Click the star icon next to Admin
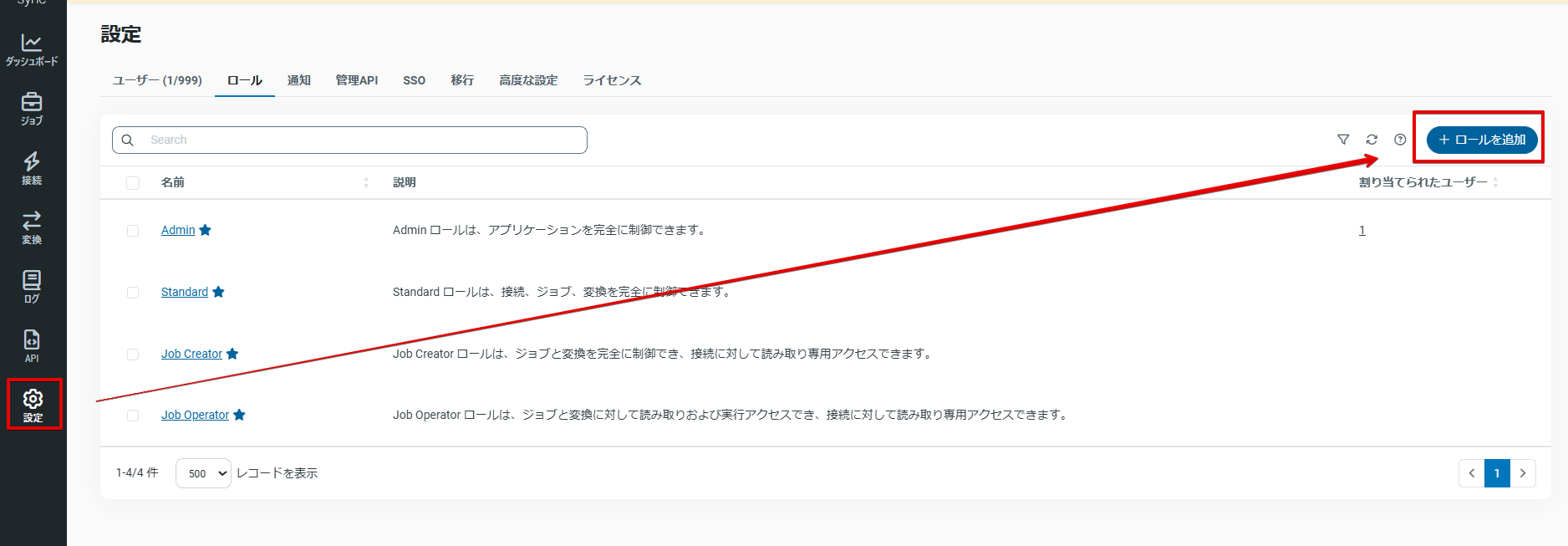This screenshot has height=546, width=1568. tap(206, 230)
